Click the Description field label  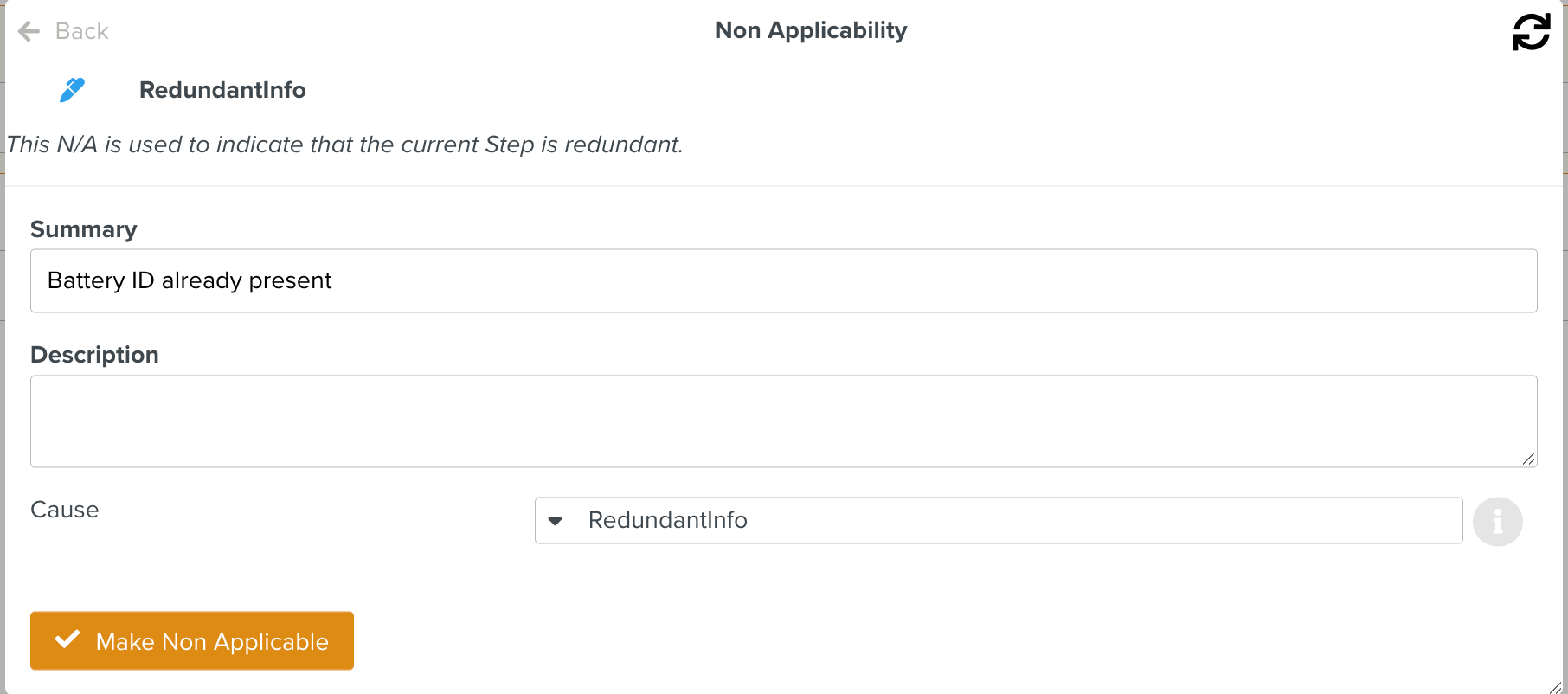point(94,355)
